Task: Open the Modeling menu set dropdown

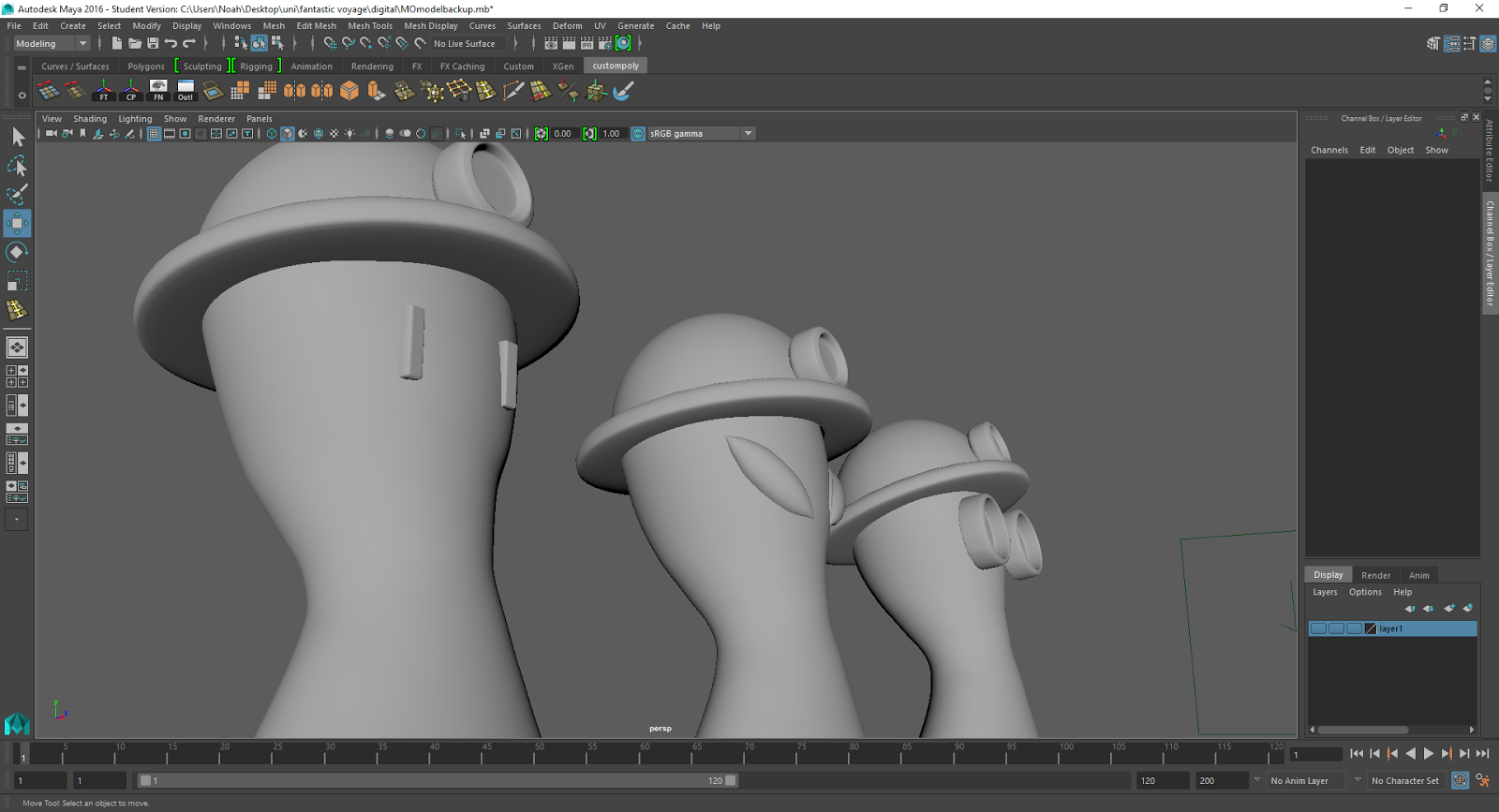Action: tap(52, 43)
